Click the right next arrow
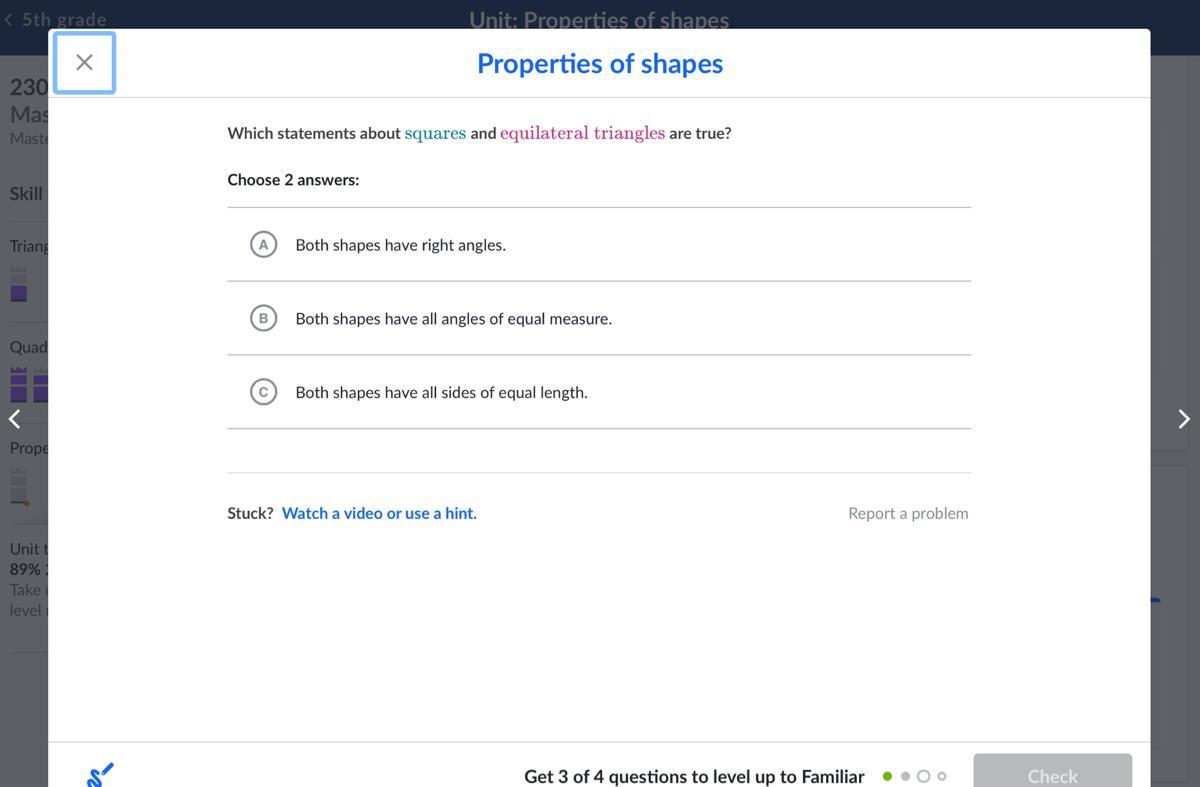The width and height of the screenshot is (1200, 787). 1184,419
